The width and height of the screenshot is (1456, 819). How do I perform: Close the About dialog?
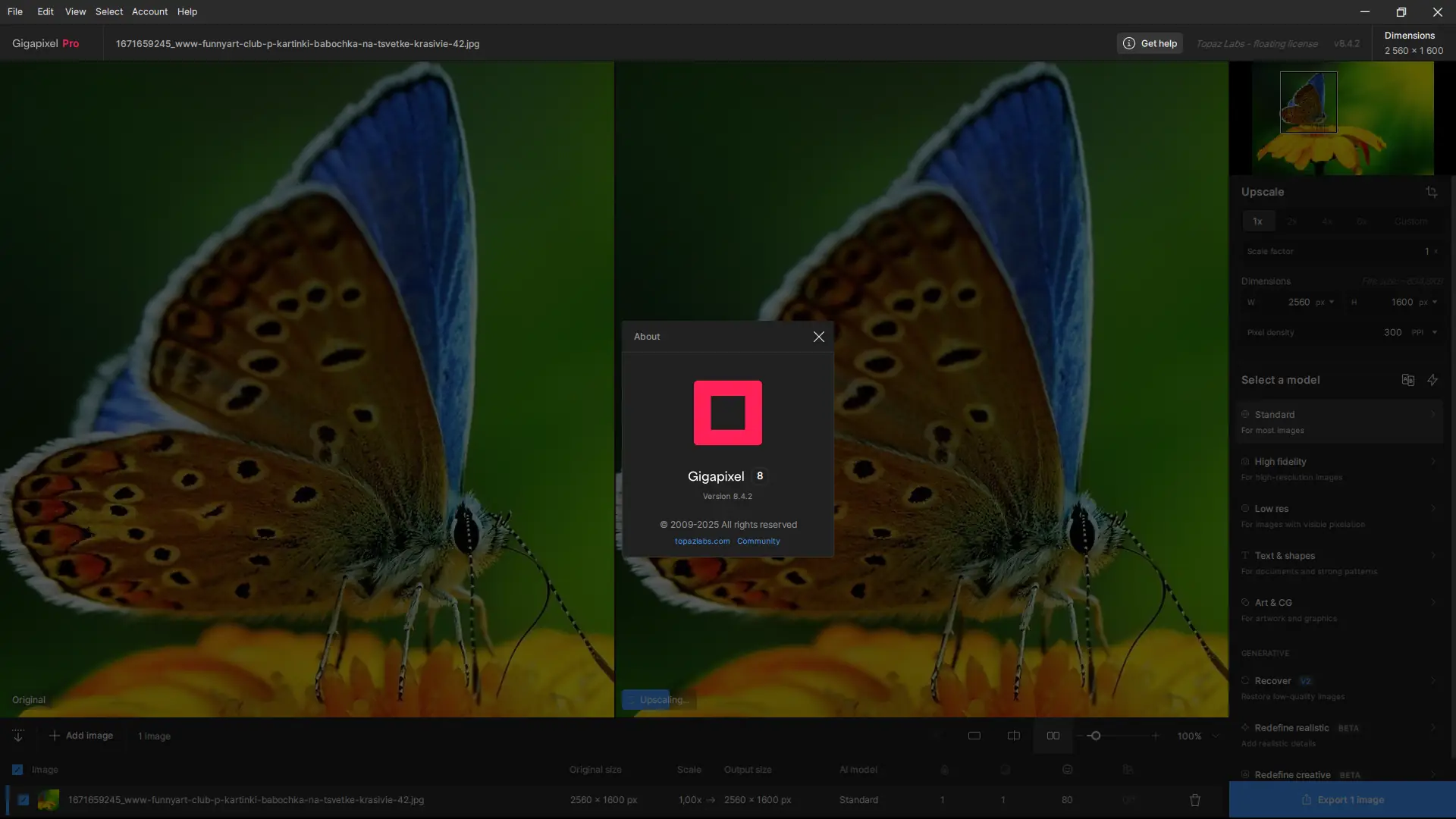coord(818,337)
